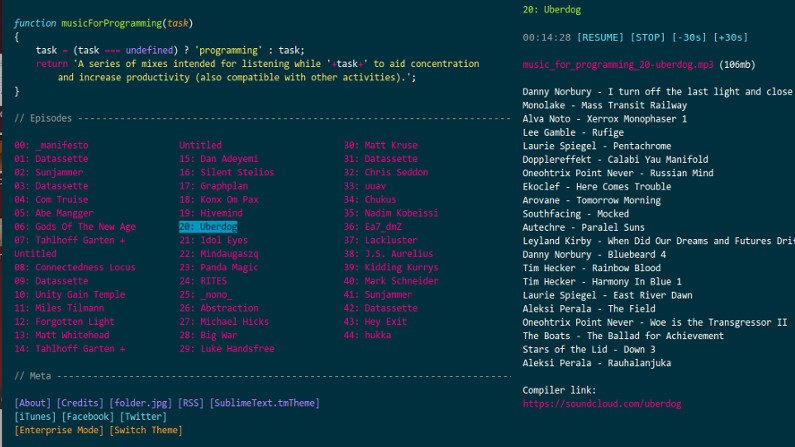Open the folder.jpg link
The image size is (795, 447).
click(140, 403)
